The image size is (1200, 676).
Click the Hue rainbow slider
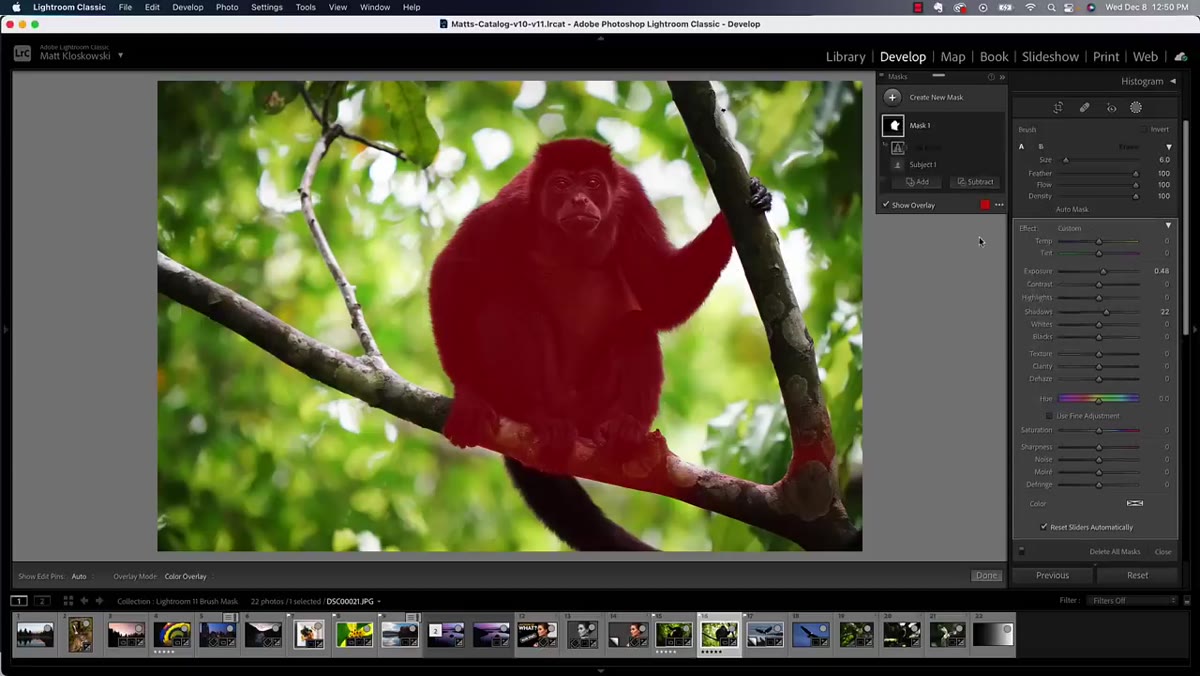pos(1099,398)
